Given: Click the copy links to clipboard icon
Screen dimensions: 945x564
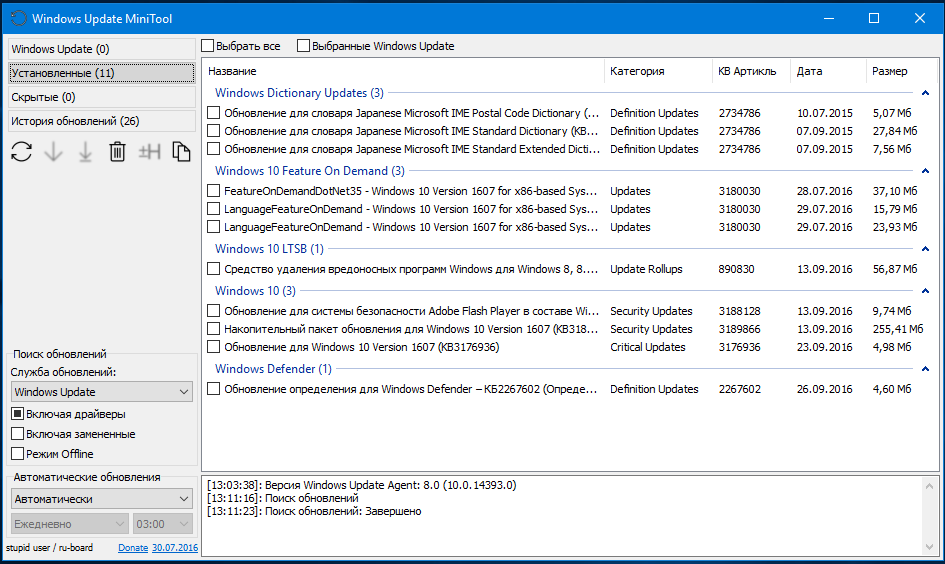Looking at the screenshot, I should point(181,152).
